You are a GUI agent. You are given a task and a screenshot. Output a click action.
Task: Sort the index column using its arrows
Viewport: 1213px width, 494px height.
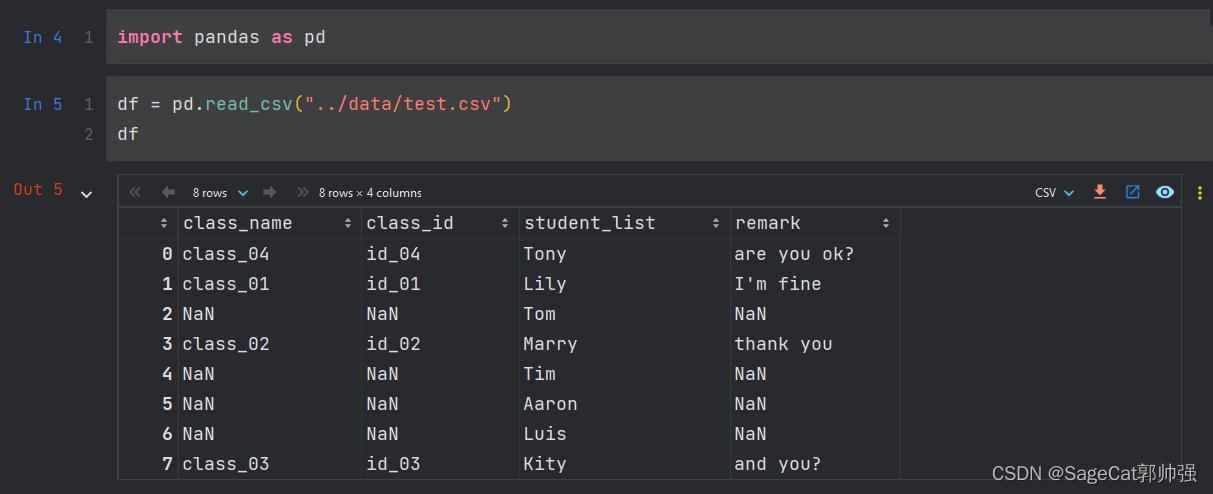[x=164, y=223]
